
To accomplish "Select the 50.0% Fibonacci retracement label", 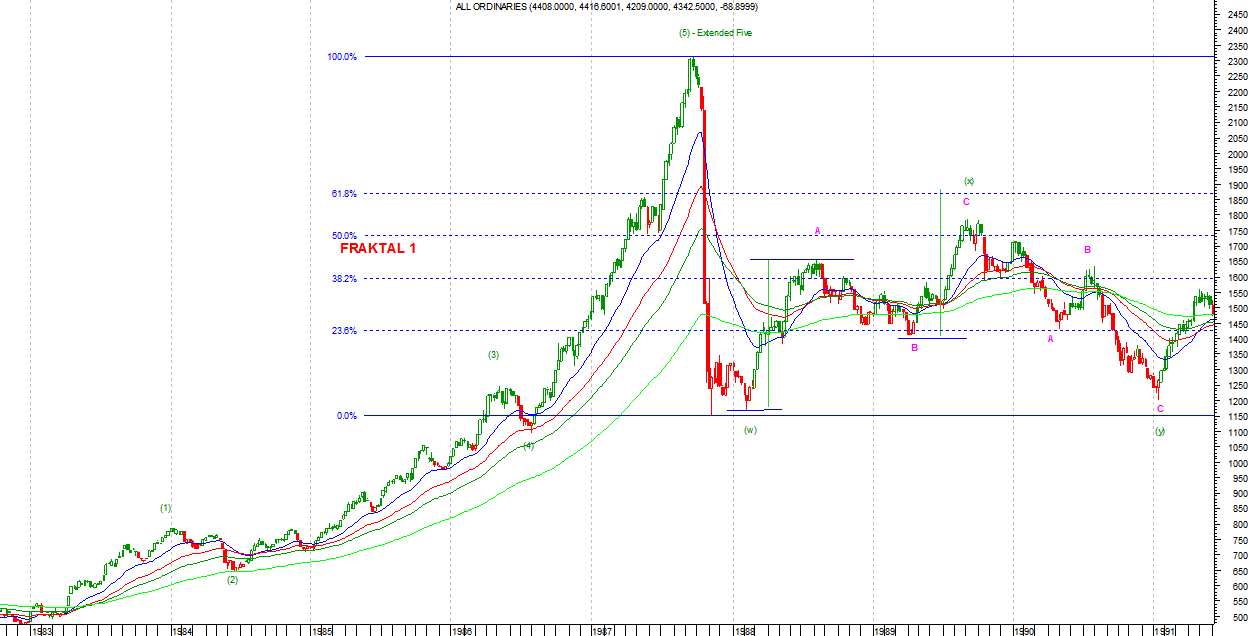I will click(x=344, y=236).
